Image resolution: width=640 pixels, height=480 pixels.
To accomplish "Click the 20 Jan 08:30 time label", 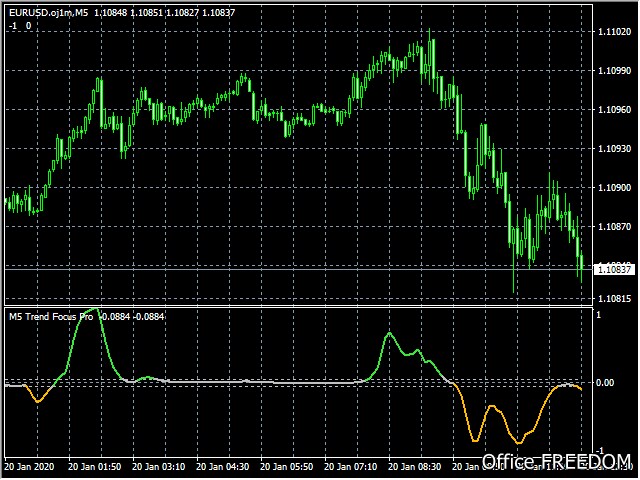I will point(415,467).
